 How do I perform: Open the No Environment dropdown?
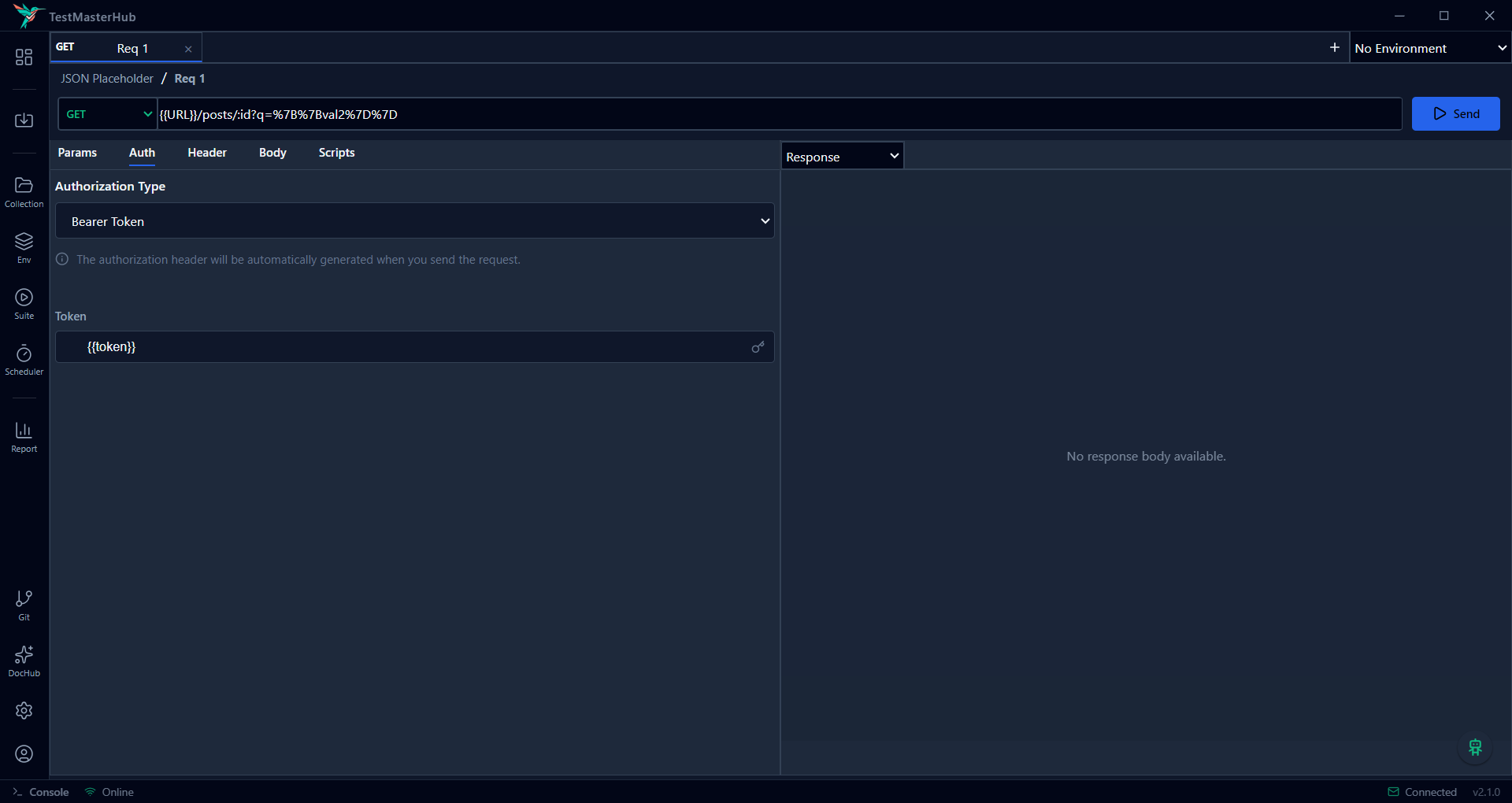click(1429, 48)
